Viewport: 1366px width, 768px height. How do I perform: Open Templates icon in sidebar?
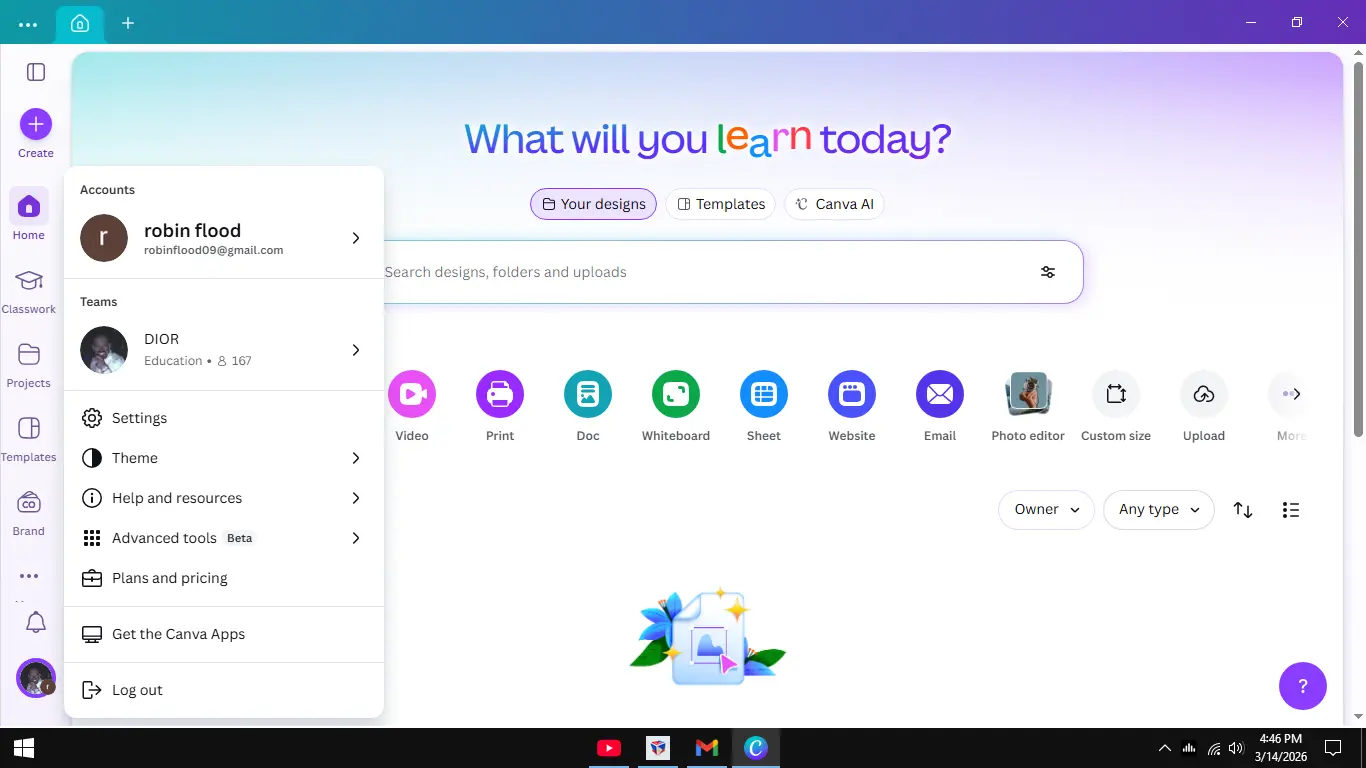[29, 429]
